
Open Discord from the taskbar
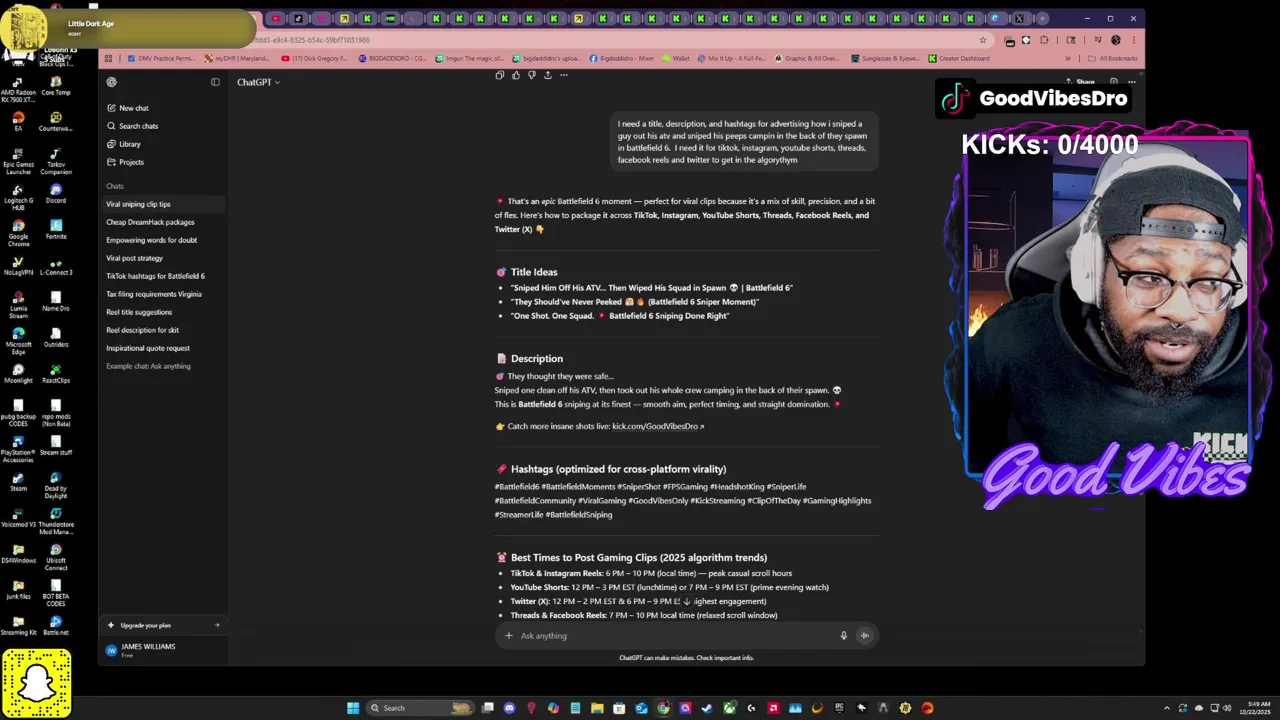[x=509, y=708]
